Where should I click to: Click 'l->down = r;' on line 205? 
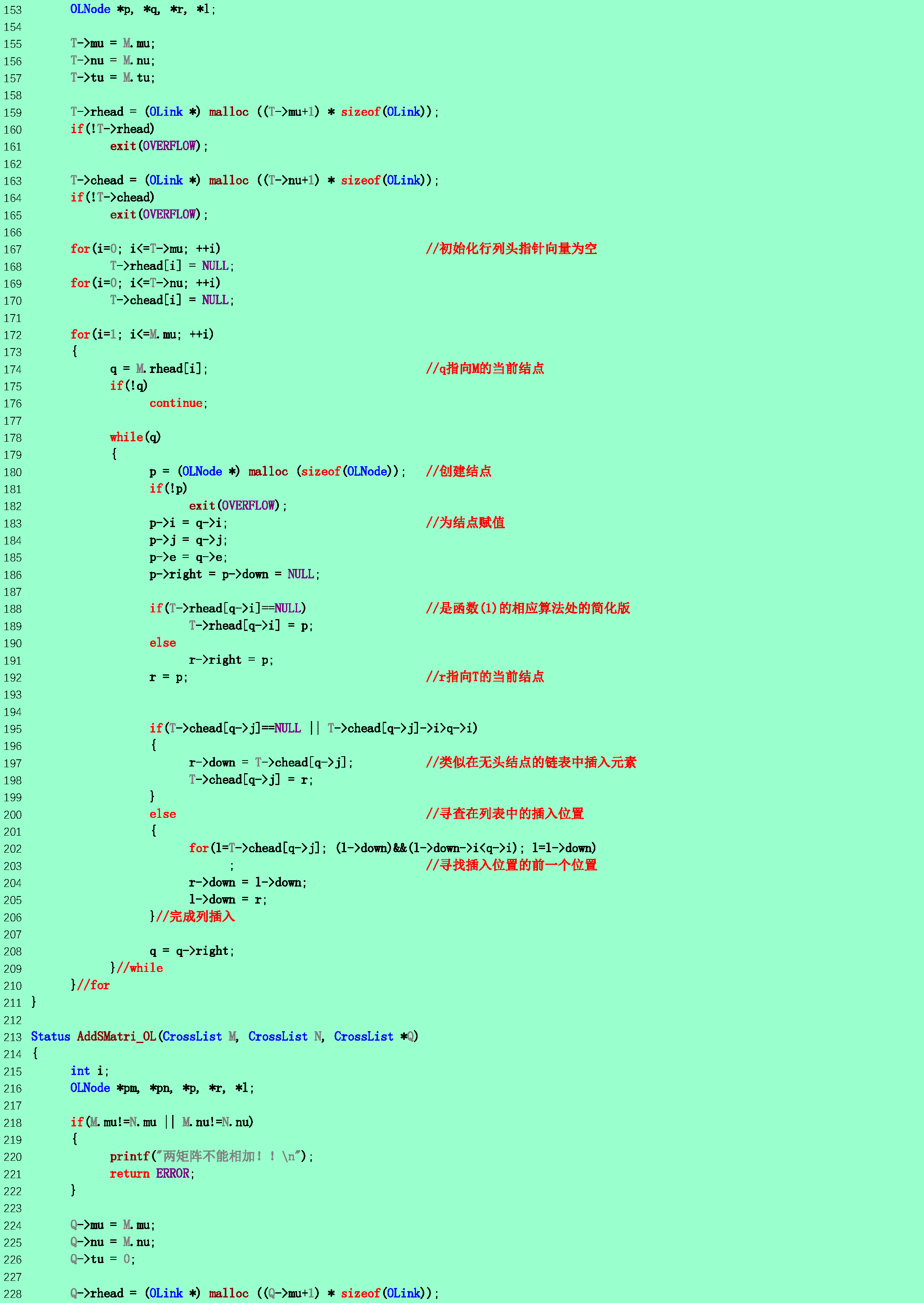228,900
